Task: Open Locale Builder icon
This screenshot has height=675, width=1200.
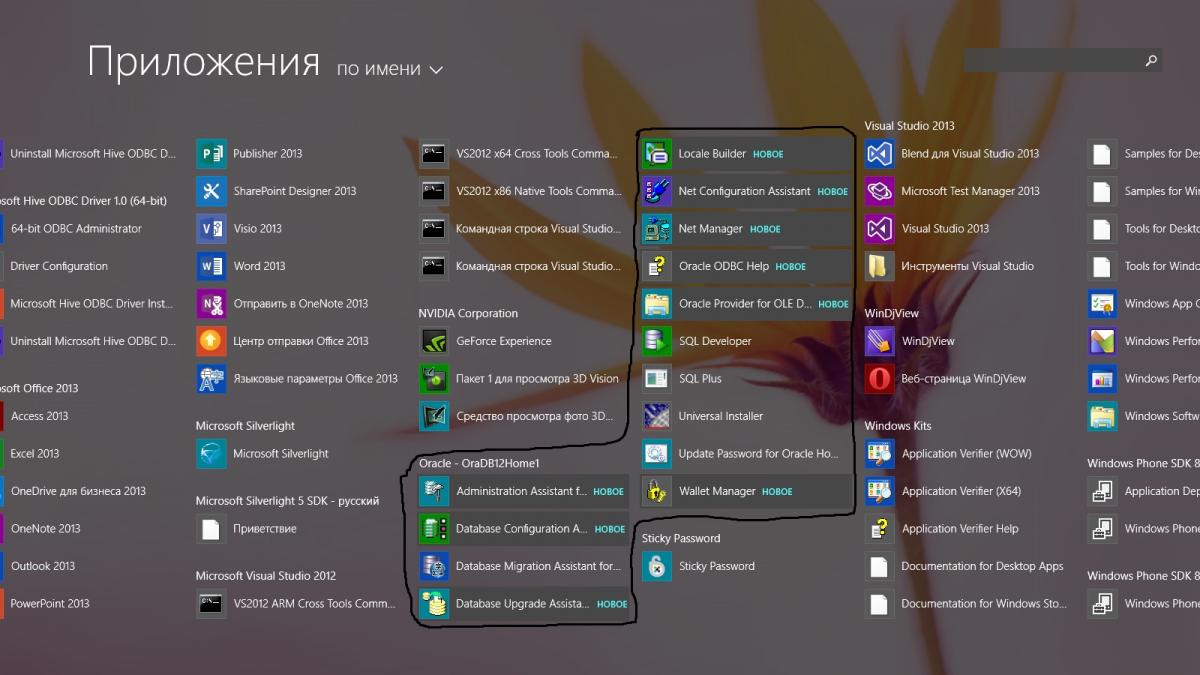Action: coord(656,154)
